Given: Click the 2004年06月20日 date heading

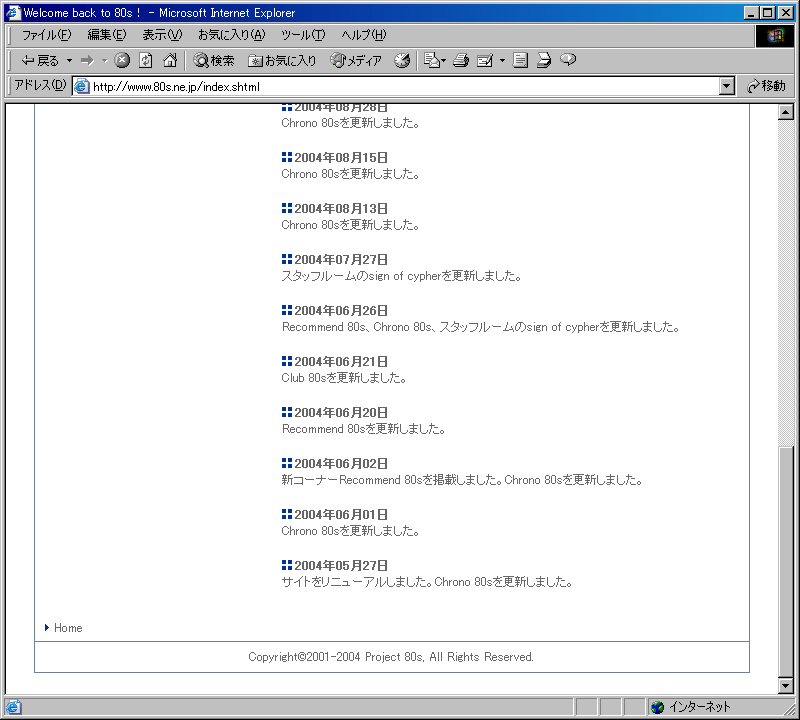Looking at the screenshot, I should tap(341, 413).
